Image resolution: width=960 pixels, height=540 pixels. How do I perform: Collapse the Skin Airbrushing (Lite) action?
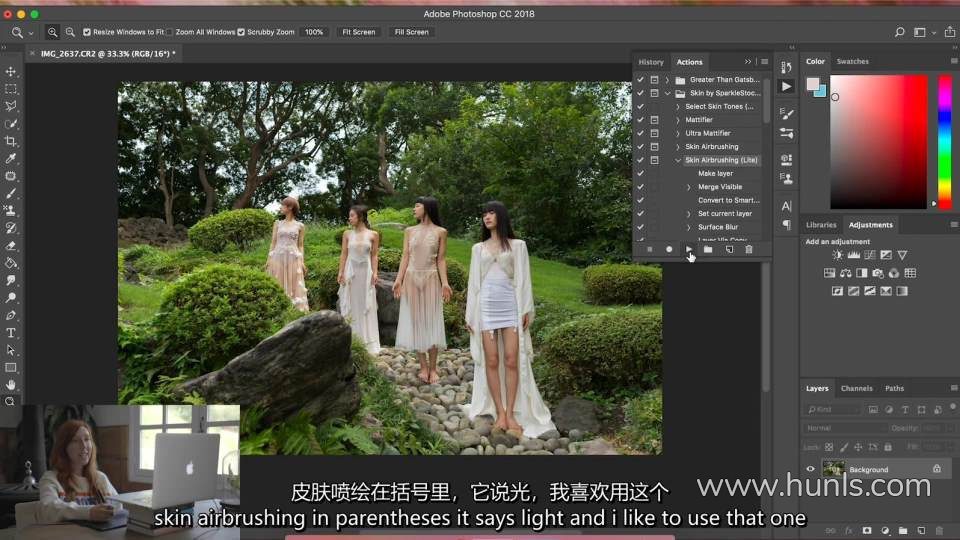[678, 160]
